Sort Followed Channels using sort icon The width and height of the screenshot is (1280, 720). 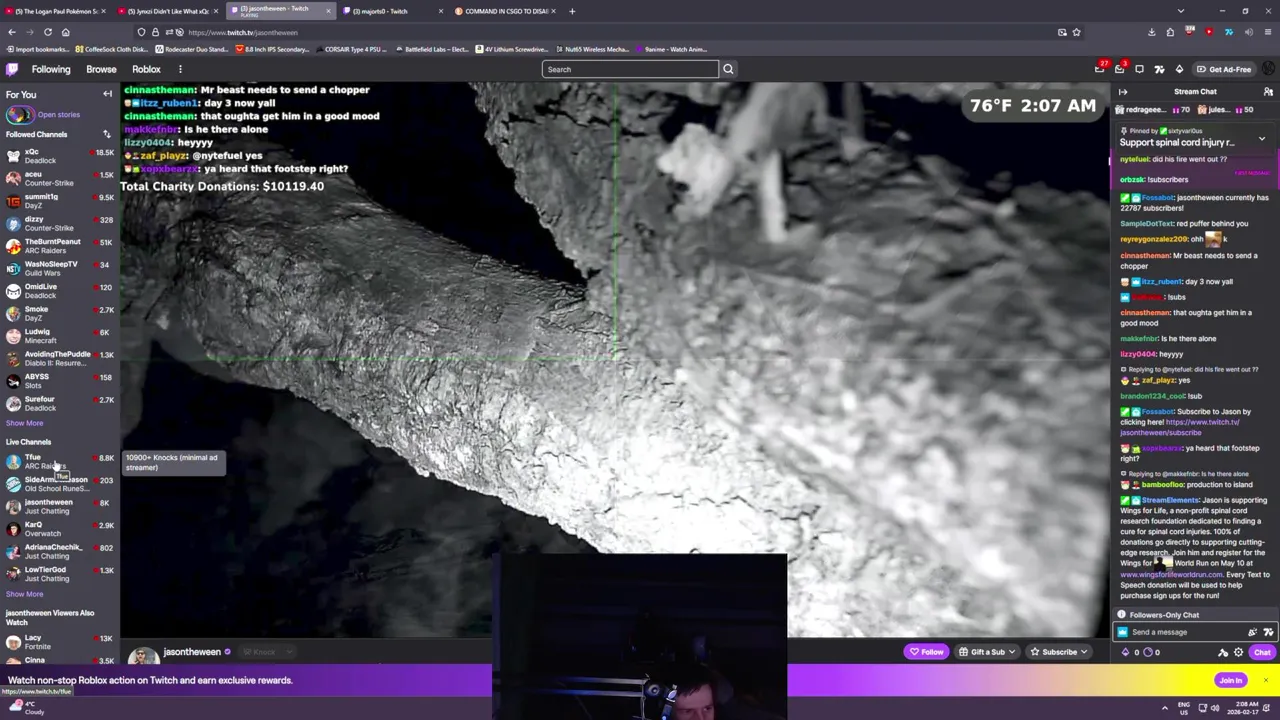point(107,134)
